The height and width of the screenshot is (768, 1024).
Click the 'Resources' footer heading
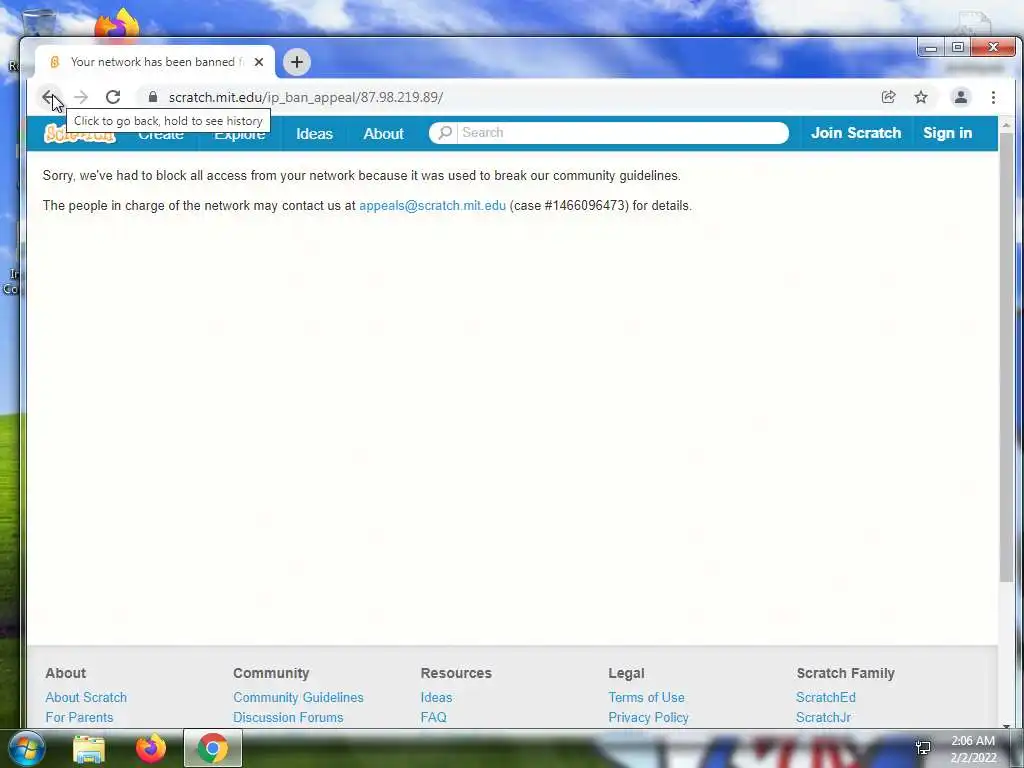click(456, 673)
